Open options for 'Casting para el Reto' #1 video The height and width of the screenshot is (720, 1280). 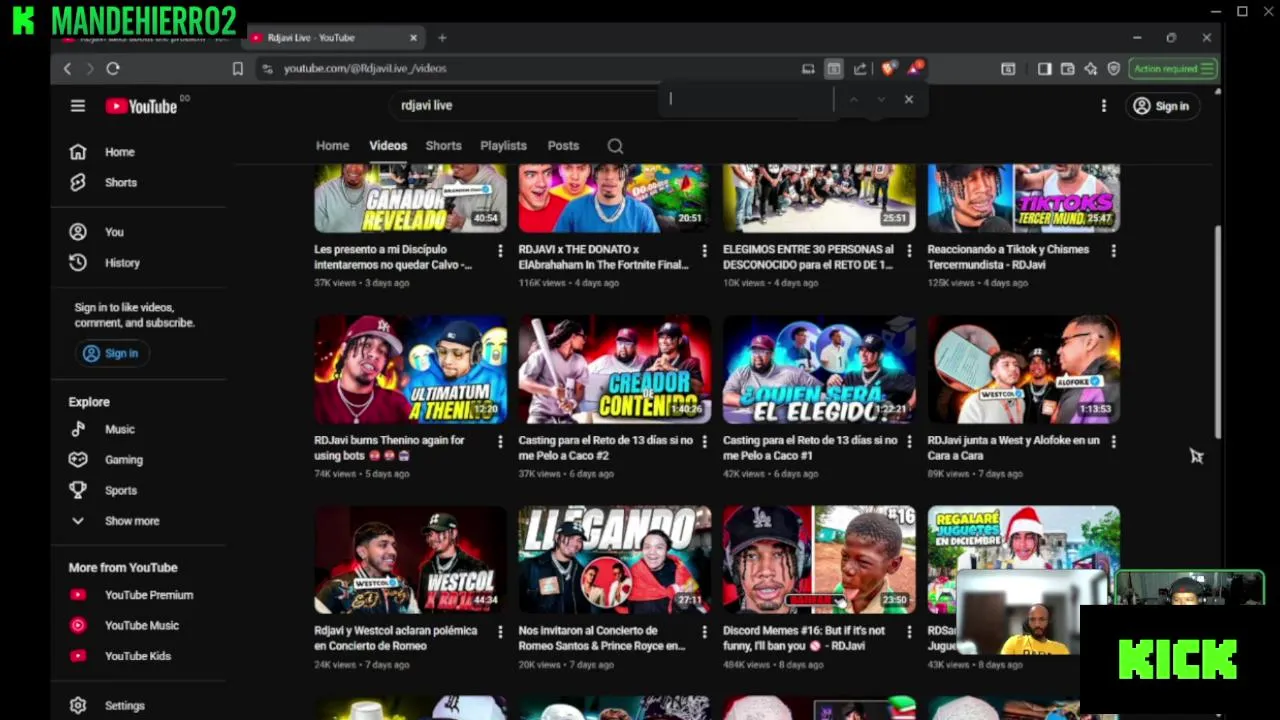click(909, 441)
